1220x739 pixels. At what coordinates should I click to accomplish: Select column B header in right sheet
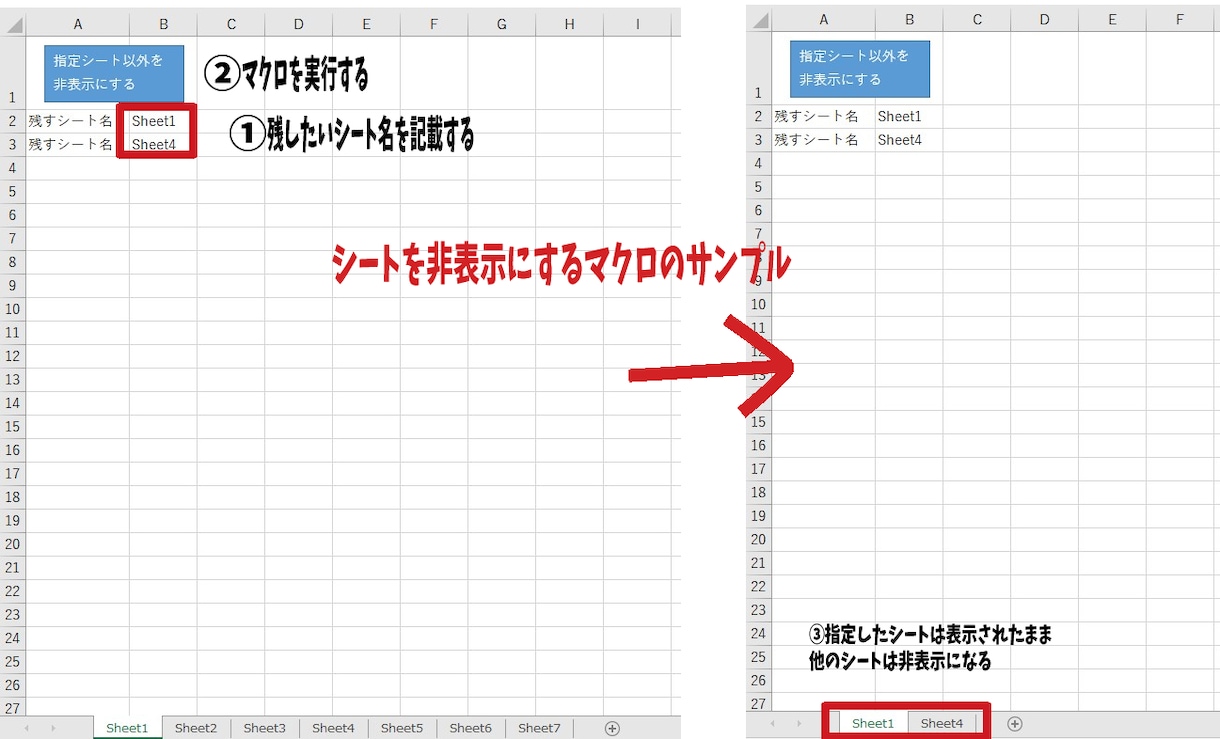(909, 19)
